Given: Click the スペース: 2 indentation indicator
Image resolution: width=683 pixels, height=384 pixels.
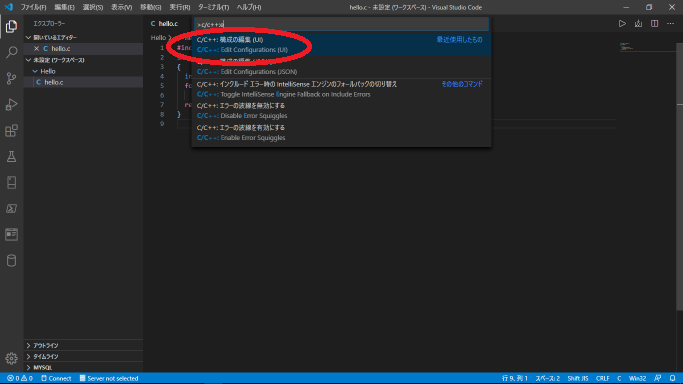Looking at the screenshot, I should tap(547, 378).
